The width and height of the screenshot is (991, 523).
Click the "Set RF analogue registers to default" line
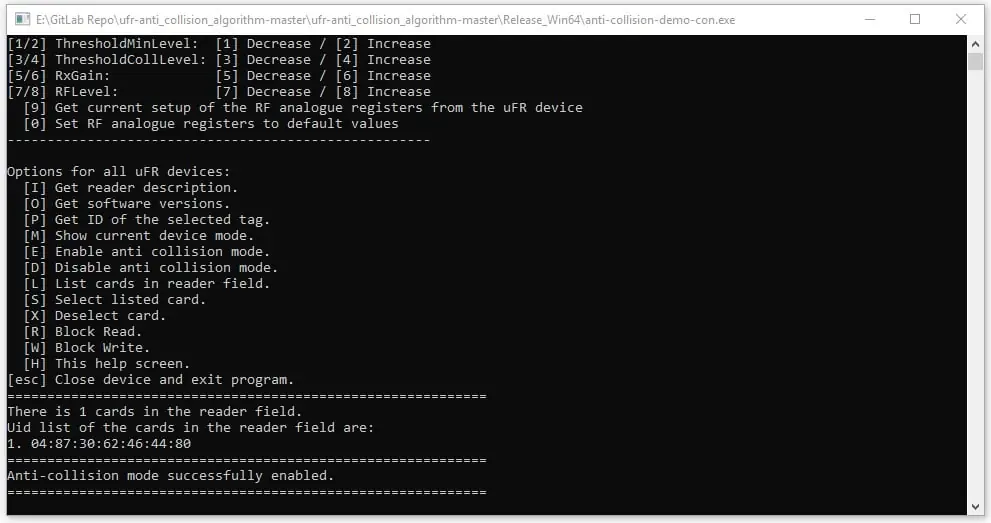211,124
